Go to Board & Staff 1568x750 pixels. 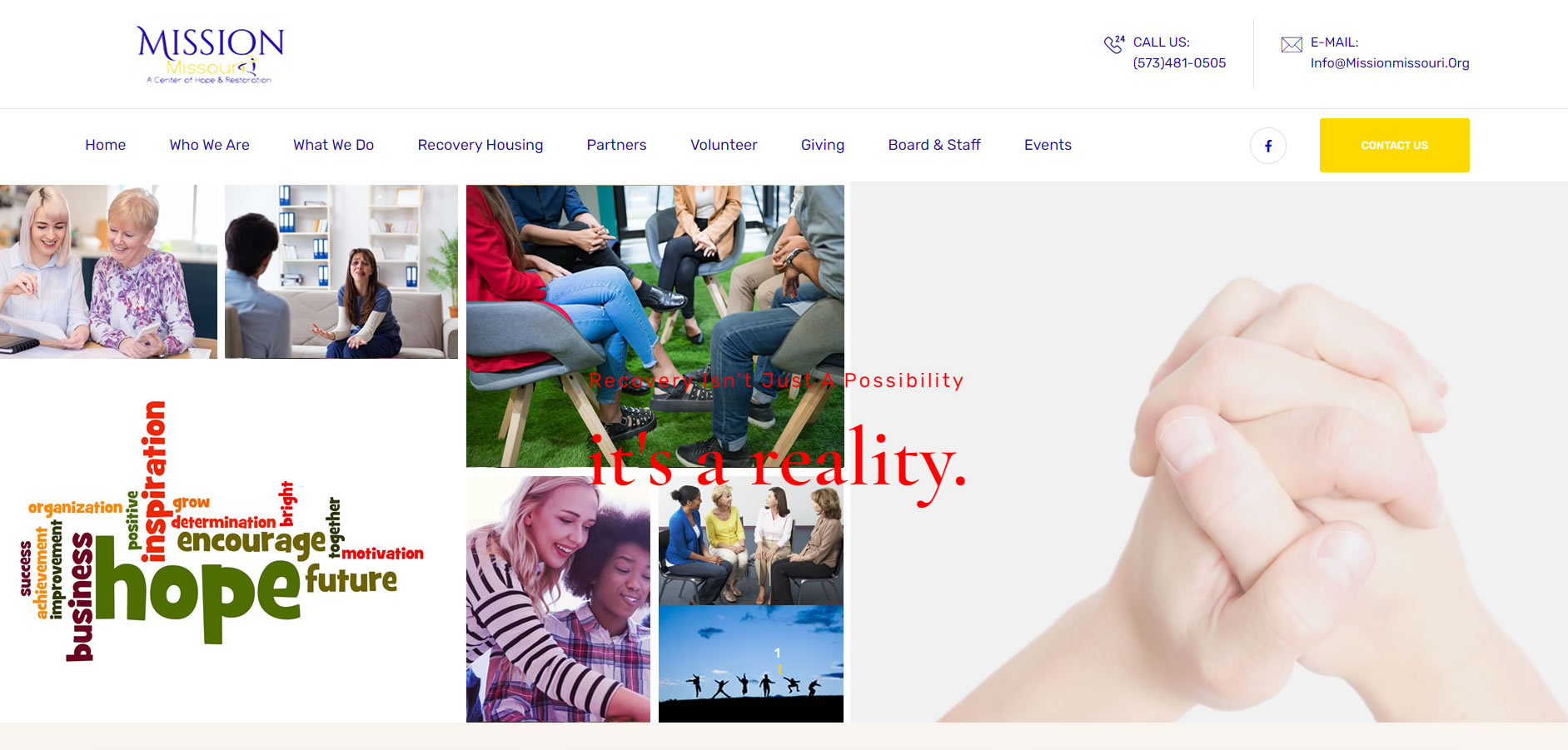coord(934,145)
